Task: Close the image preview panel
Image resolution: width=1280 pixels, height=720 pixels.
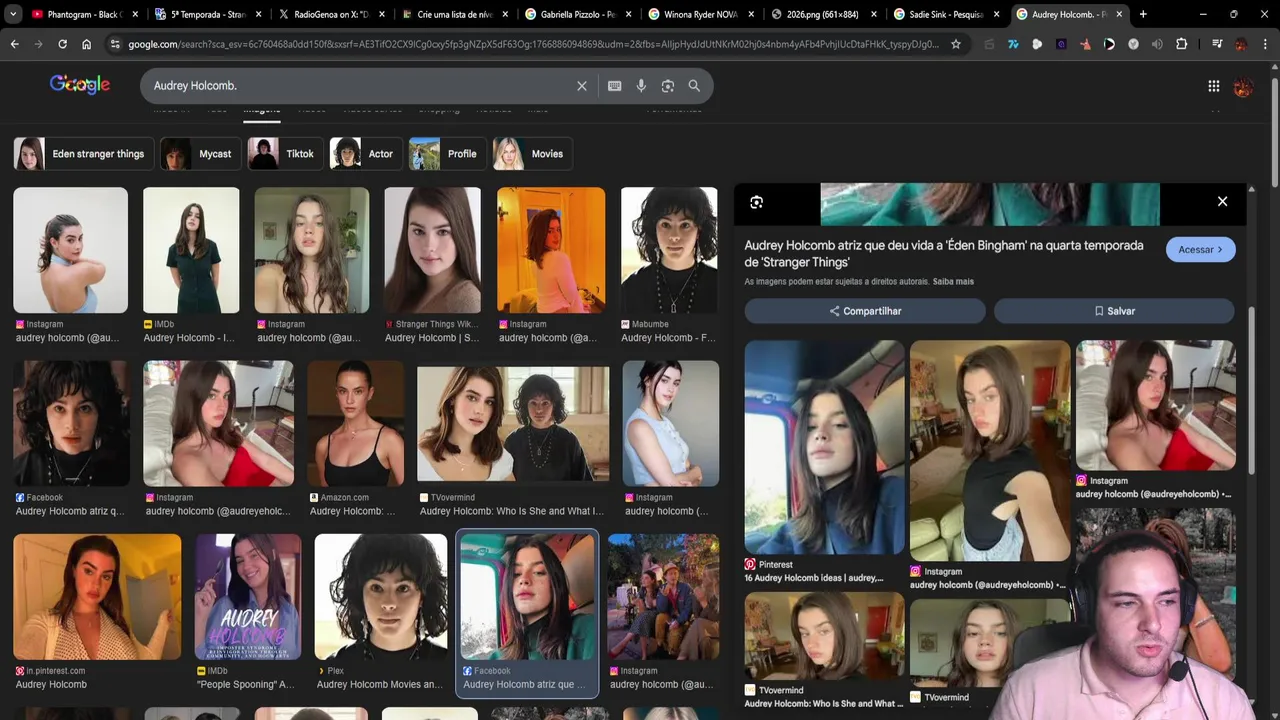Action: tap(1222, 201)
